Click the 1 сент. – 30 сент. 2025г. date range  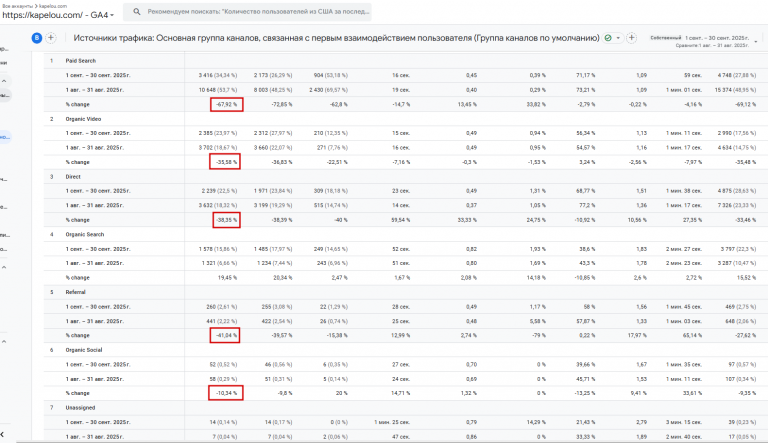[717, 38]
